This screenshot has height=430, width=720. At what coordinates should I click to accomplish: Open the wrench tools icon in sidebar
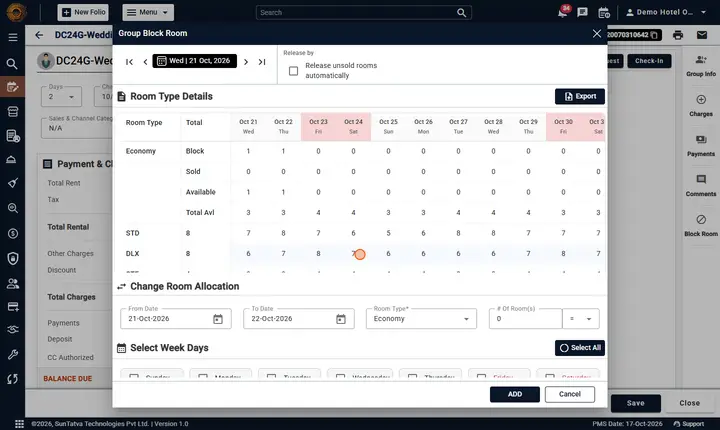(12, 355)
